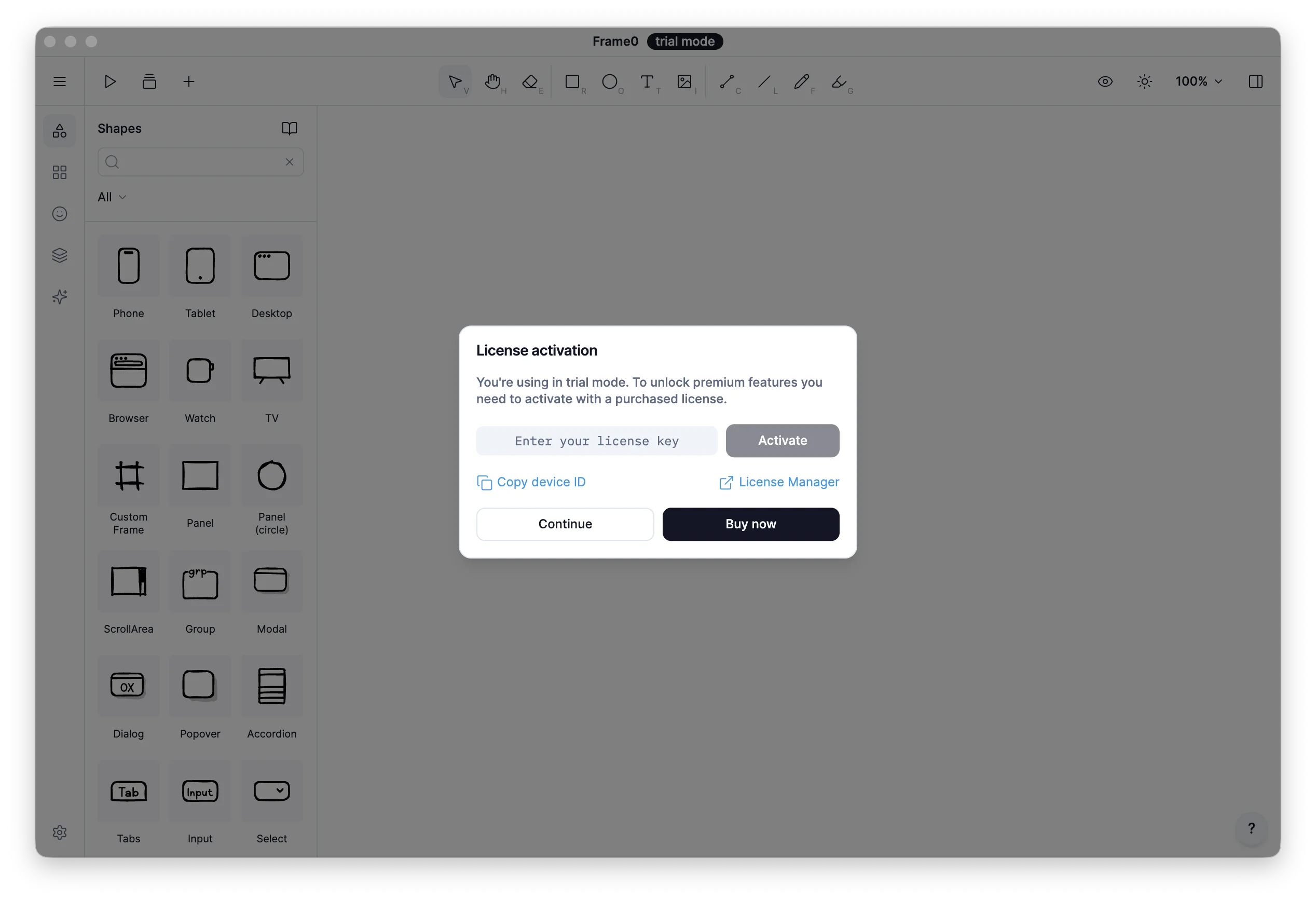
Task: Pick the Accordion shape thumbnail
Action: click(272, 686)
